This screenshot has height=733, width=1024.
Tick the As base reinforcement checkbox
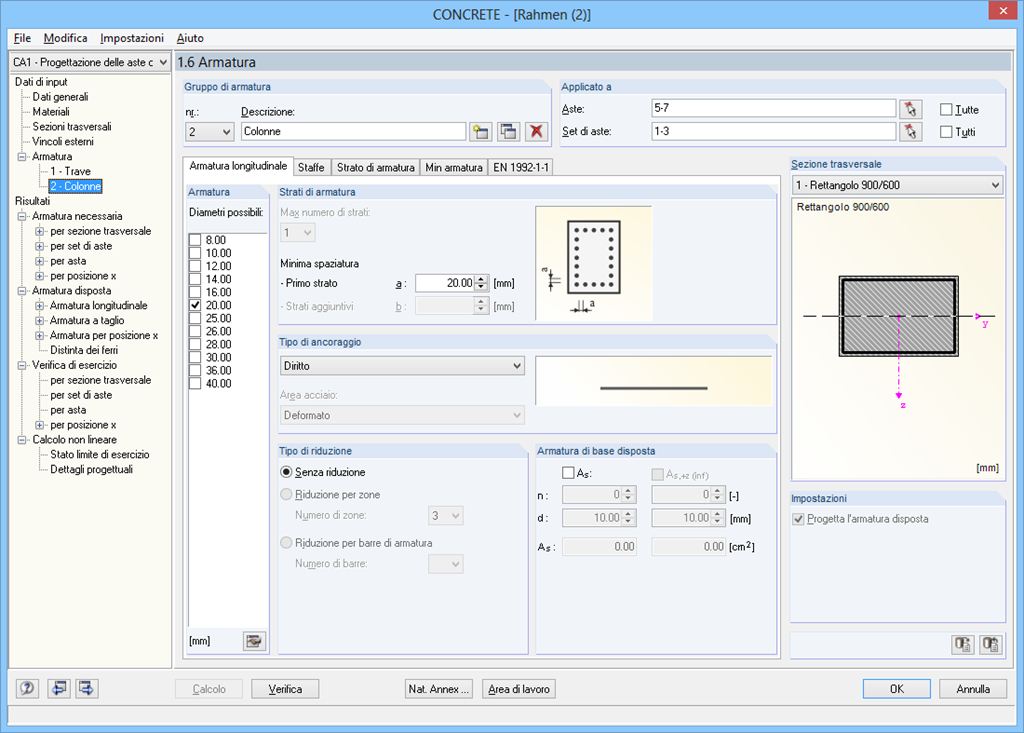coord(568,473)
